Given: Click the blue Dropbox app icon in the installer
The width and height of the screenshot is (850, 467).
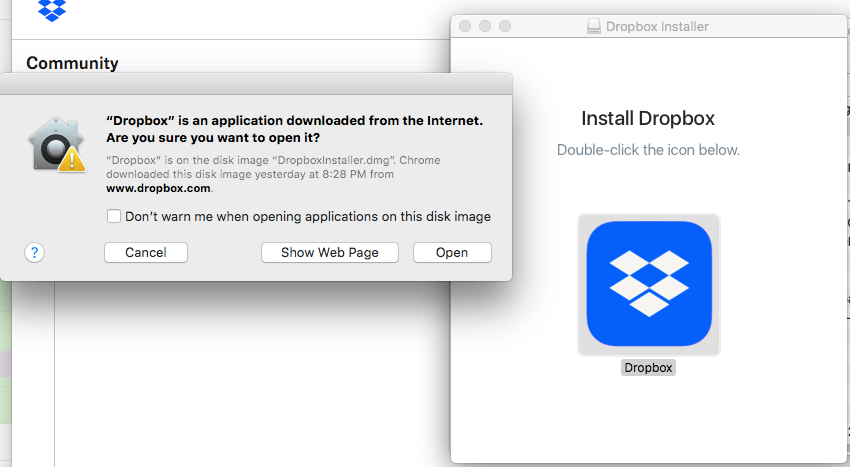Looking at the screenshot, I should tap(648, 284).
